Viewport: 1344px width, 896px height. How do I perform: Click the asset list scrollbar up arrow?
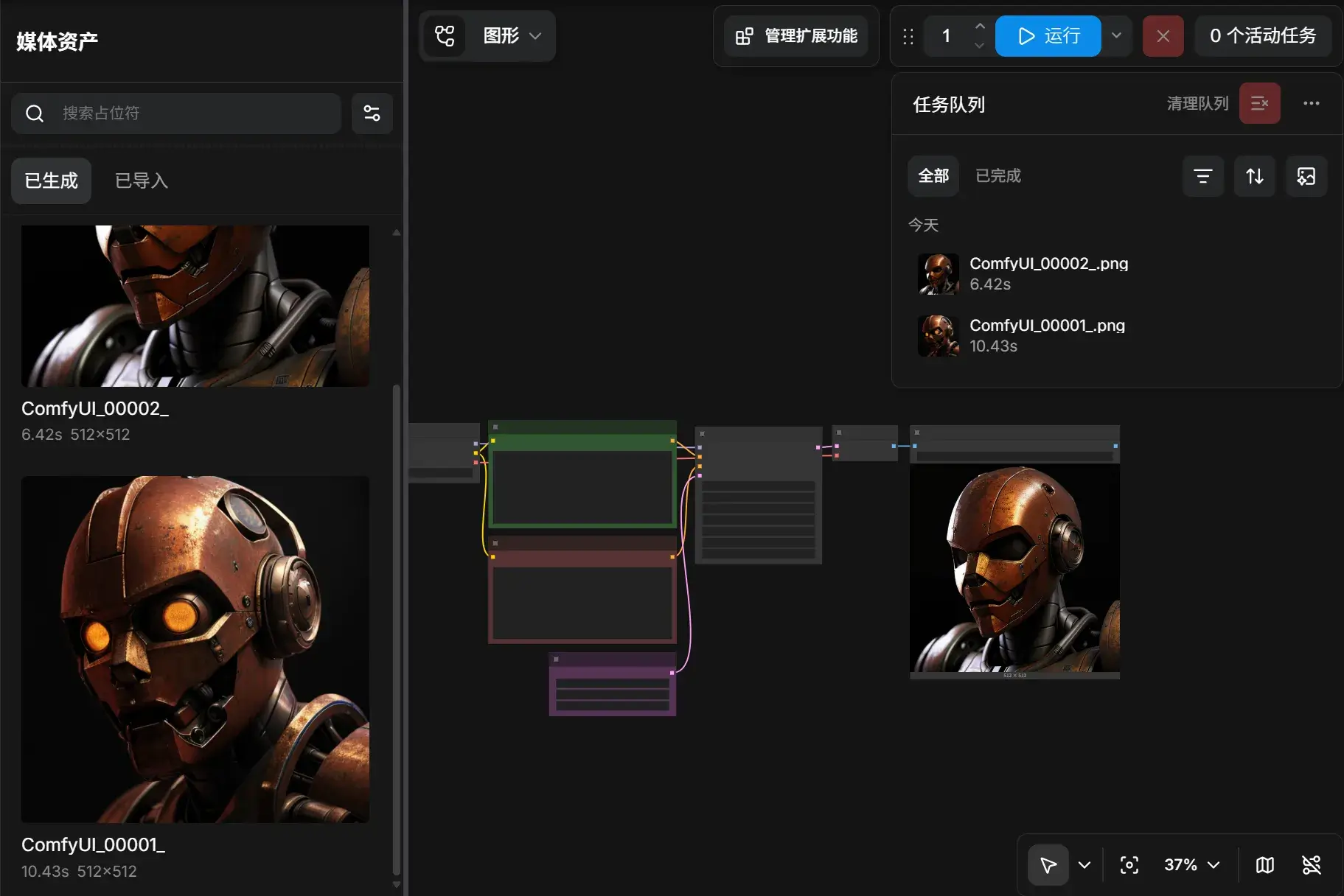click(397, 232)
